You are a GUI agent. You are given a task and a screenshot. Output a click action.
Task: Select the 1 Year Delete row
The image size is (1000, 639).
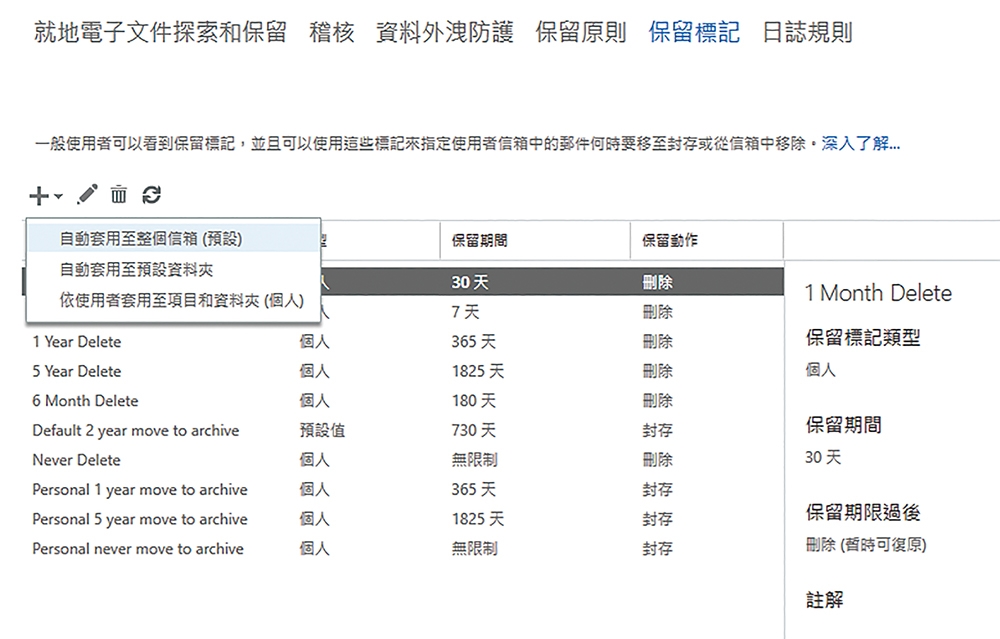pyautogui.click(x=77, y=342)
